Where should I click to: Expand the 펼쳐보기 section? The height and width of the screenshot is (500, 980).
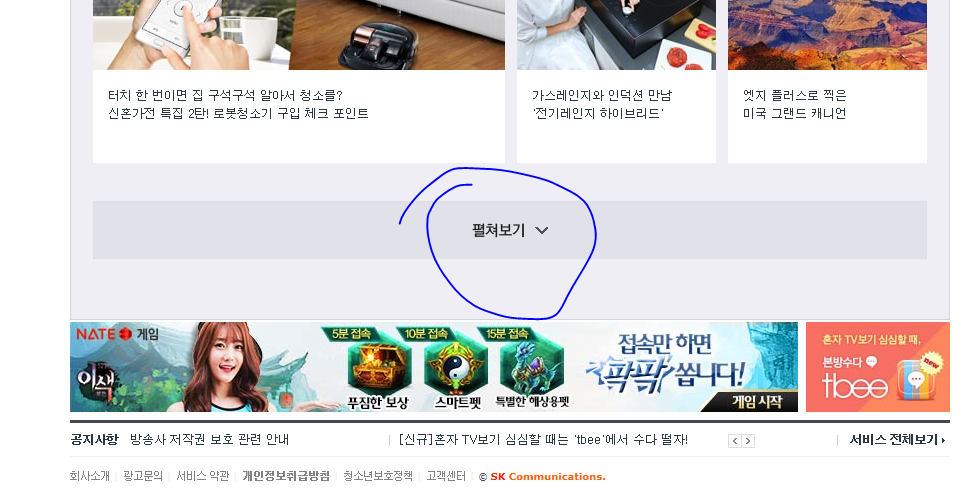[509, 230]
